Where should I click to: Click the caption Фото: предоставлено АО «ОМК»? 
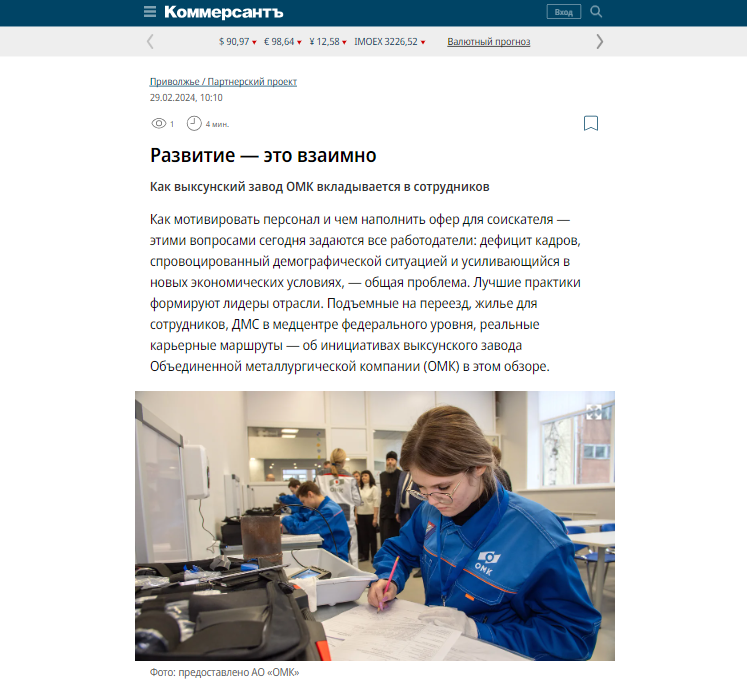(224, 672)
